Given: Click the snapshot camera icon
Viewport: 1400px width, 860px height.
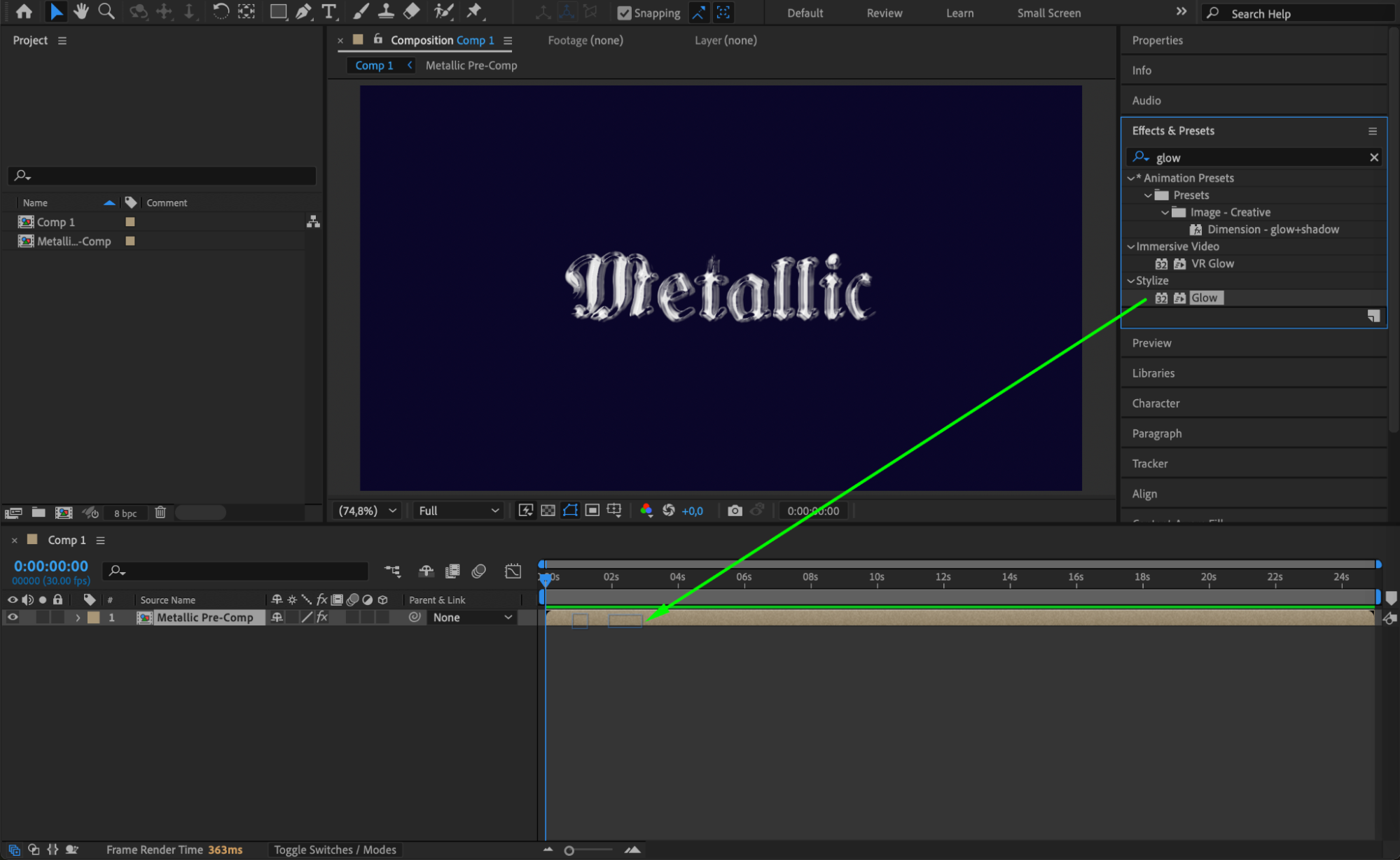Looking at the screenshot, I should pos(734,511).
